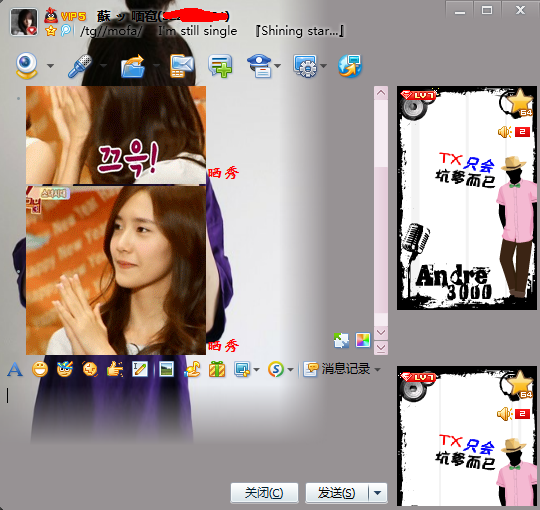Click QQ penguin icon beside VIP5
This screenshot has width=540, height=510.
click(51, 15)
